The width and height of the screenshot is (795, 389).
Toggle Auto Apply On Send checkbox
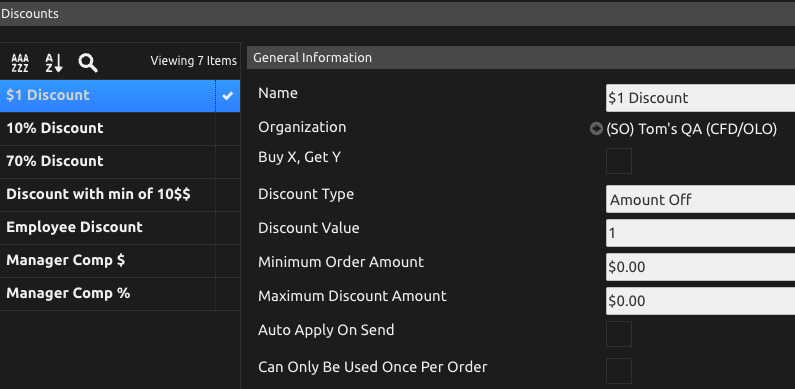pyautogui.click(x=619, y=334)
